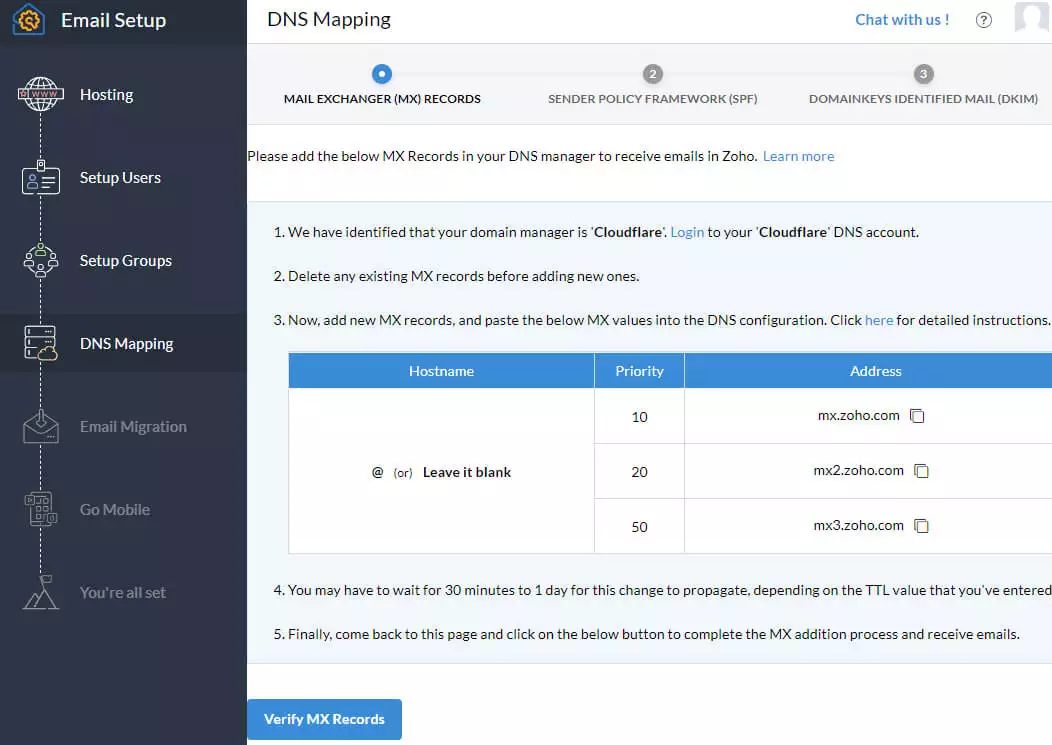Screen dimensions: 1052x745
Task: Select the Mail Exchanger MX Records step
Action: (382, 75)
